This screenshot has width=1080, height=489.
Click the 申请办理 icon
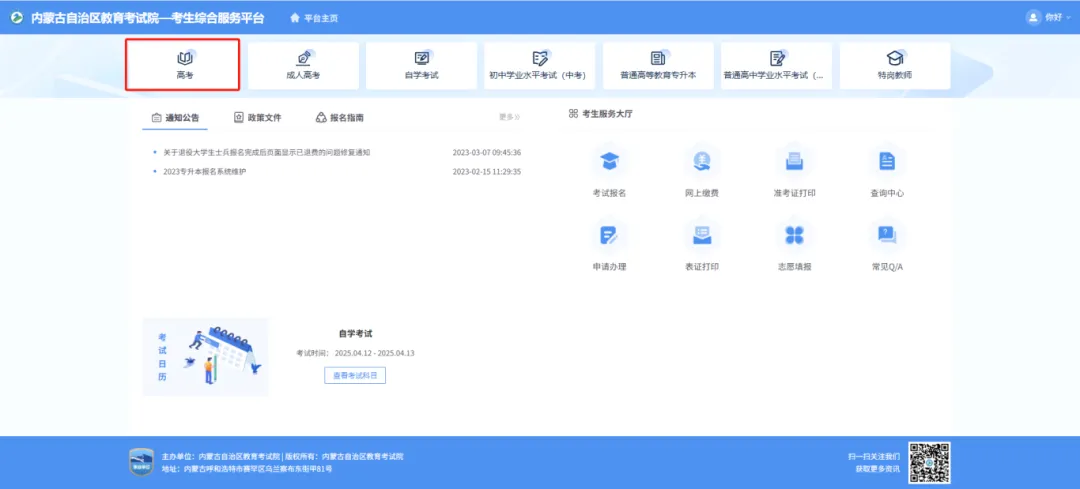point(609,237)
